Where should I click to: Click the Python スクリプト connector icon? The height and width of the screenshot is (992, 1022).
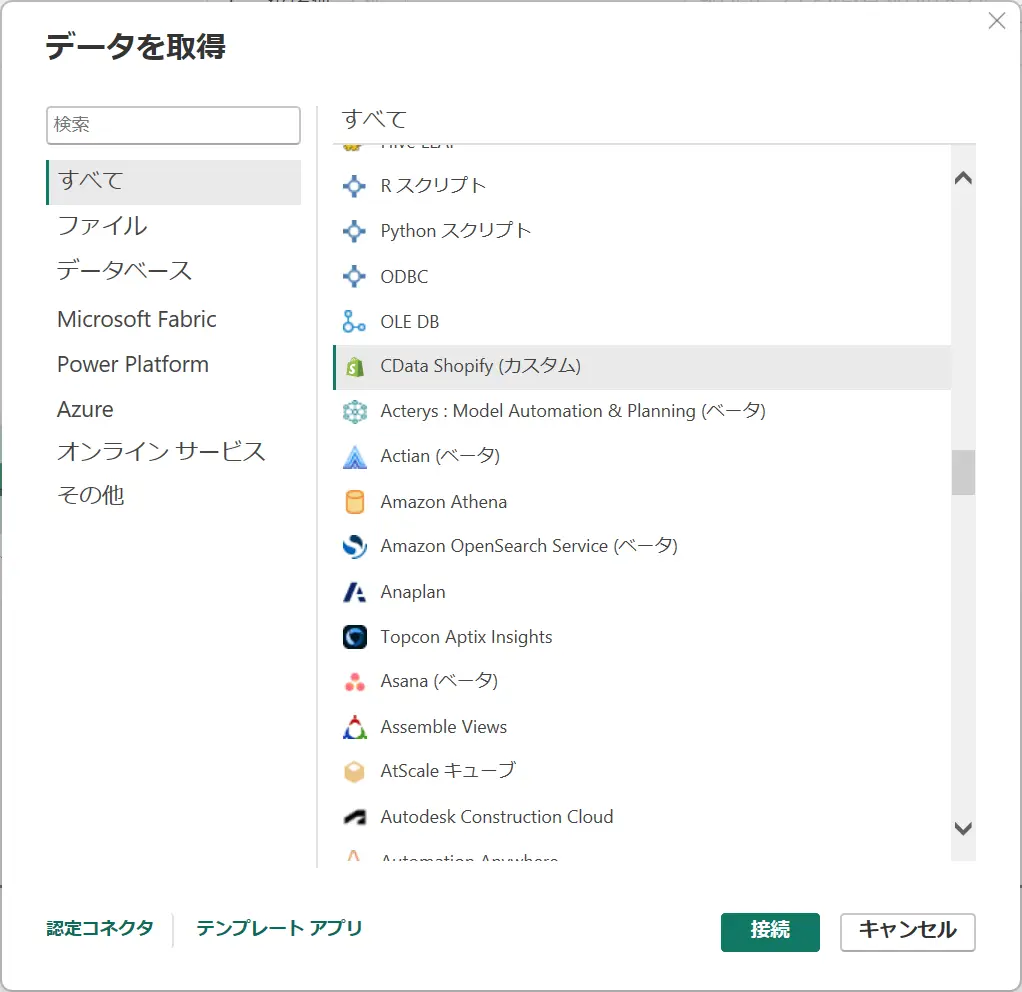tap(354, 231)
